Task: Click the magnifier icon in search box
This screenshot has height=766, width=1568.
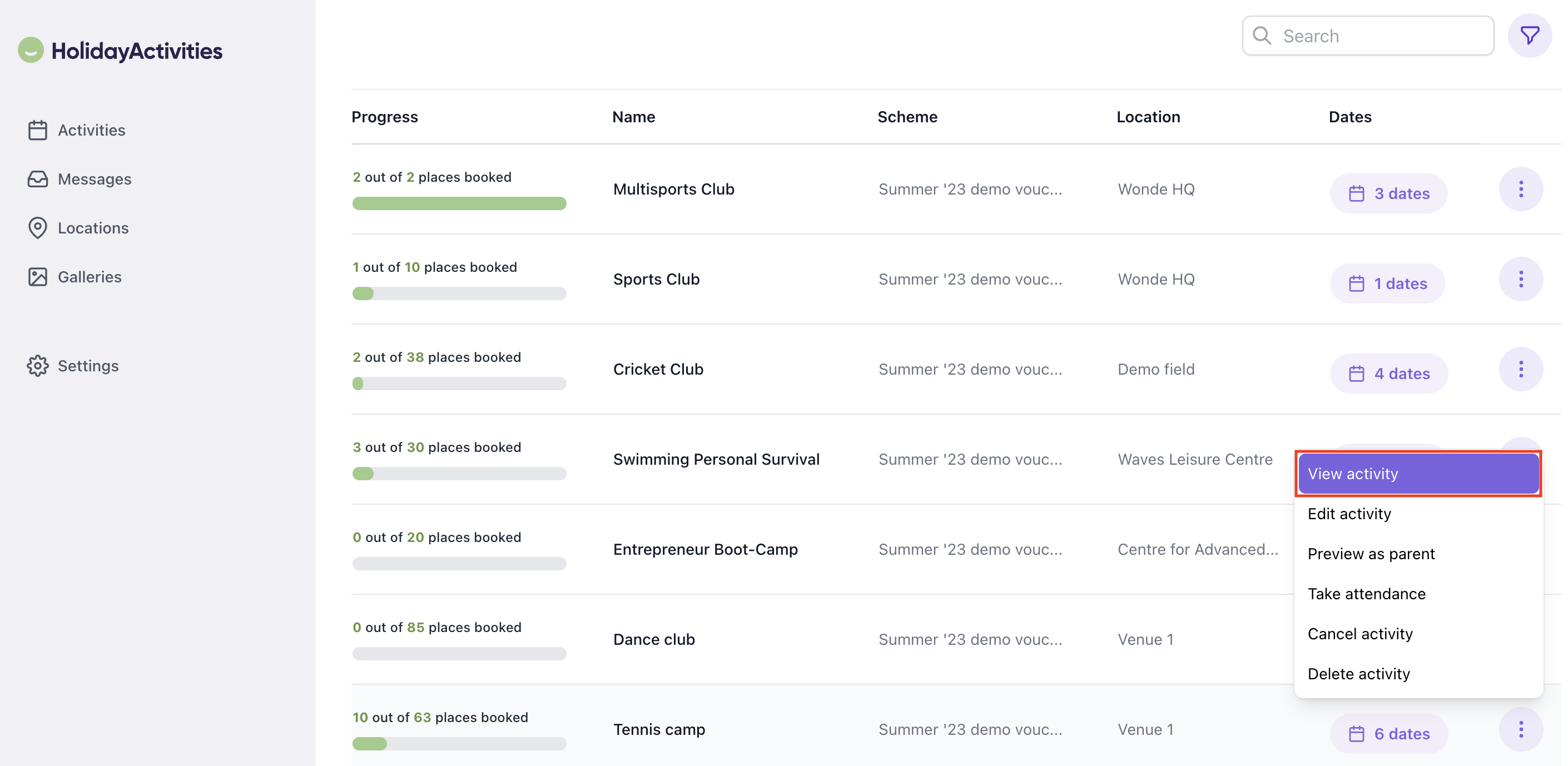Action: pos(1262,36)
